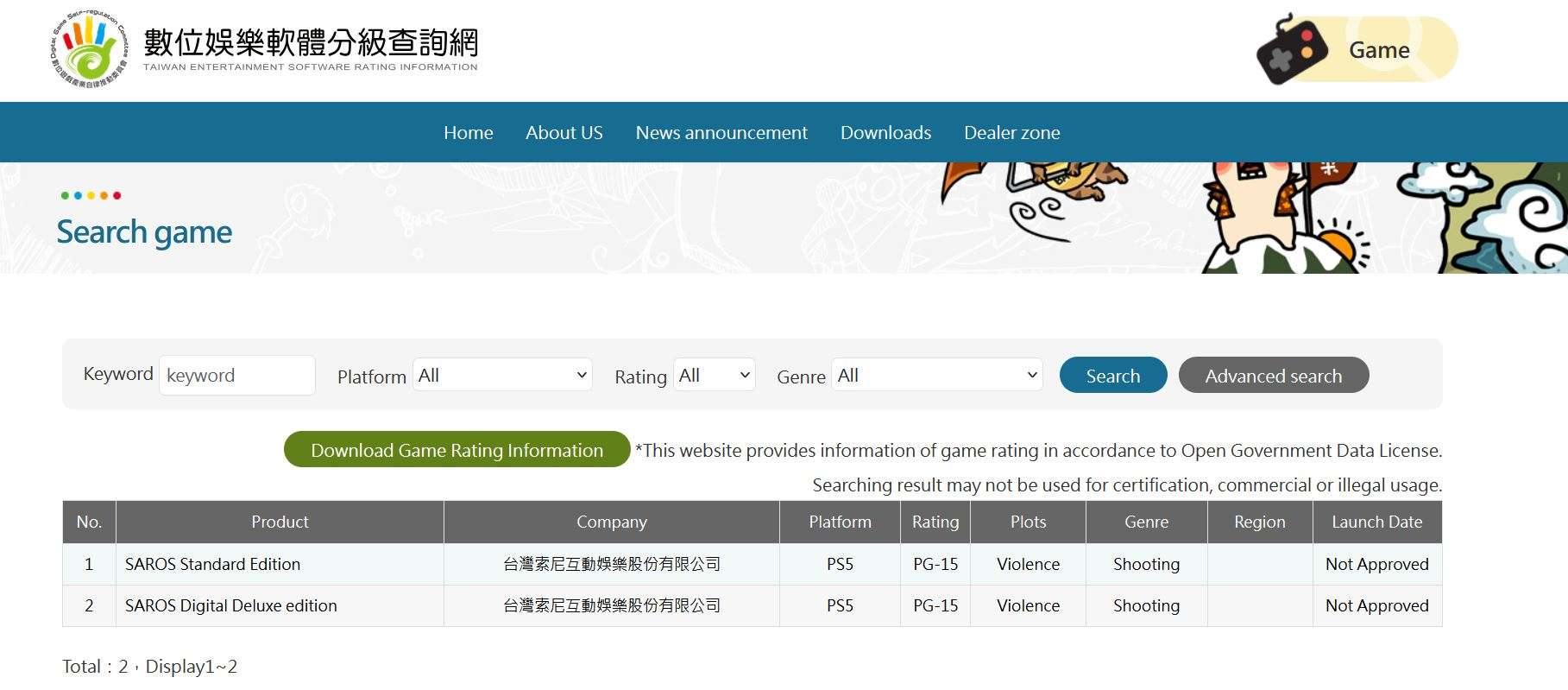Select SAROS Digital Deluxe edition product
The width and height of the screenshot is (1568, 690).
click(x=231, y=605)
